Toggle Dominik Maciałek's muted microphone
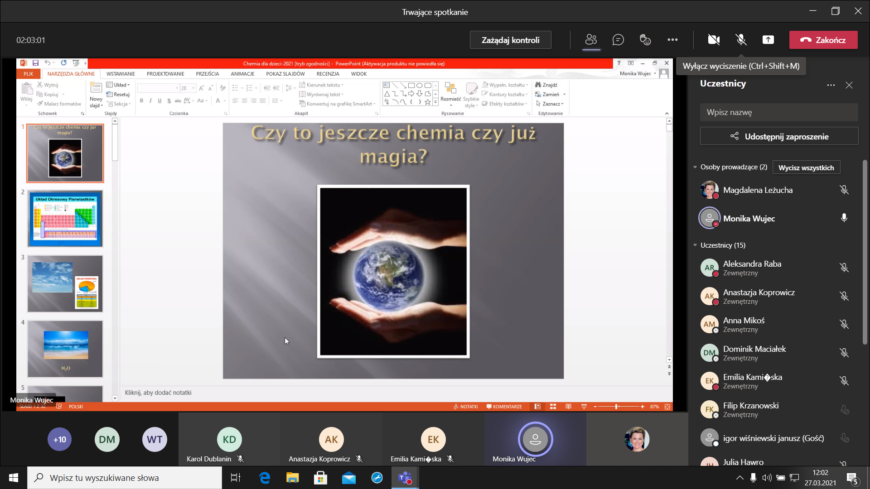870x489 pixels. (x=844, y=352)
